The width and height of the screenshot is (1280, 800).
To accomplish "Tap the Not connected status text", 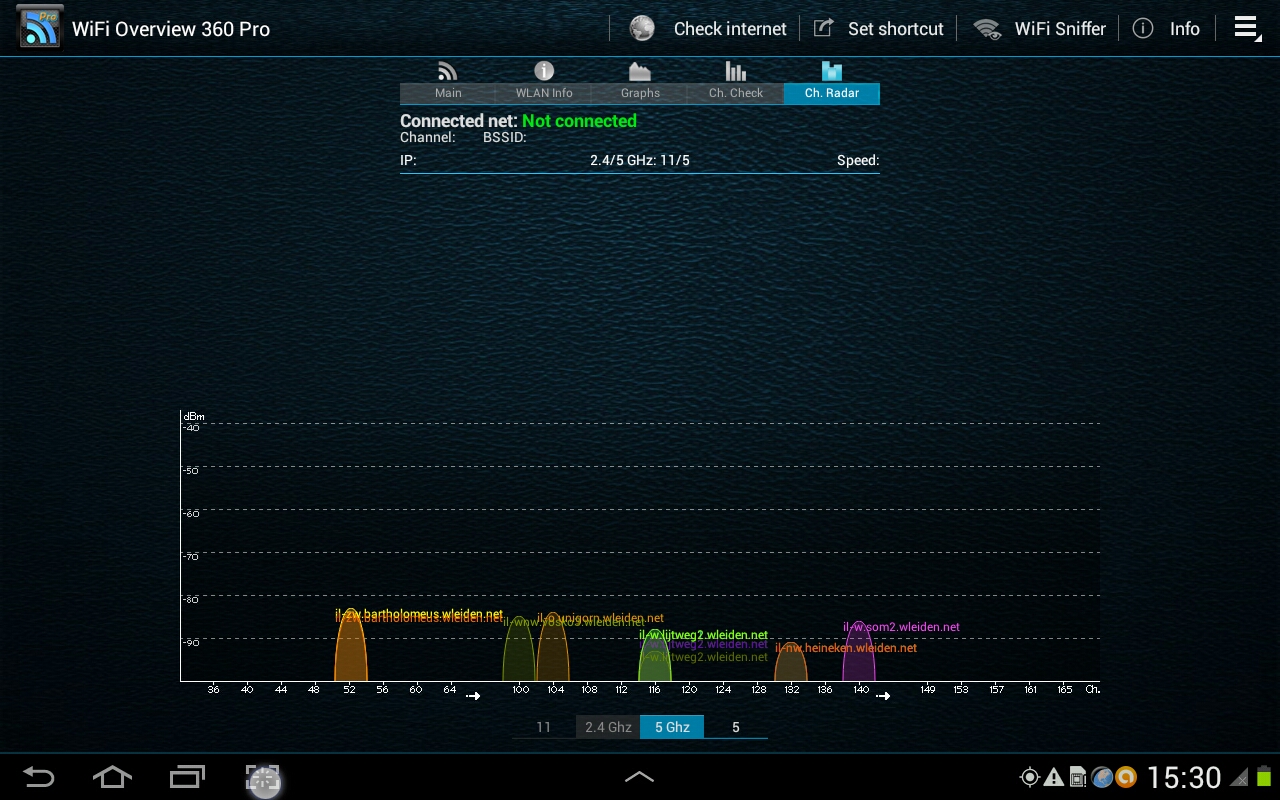I will click(579, 121).
